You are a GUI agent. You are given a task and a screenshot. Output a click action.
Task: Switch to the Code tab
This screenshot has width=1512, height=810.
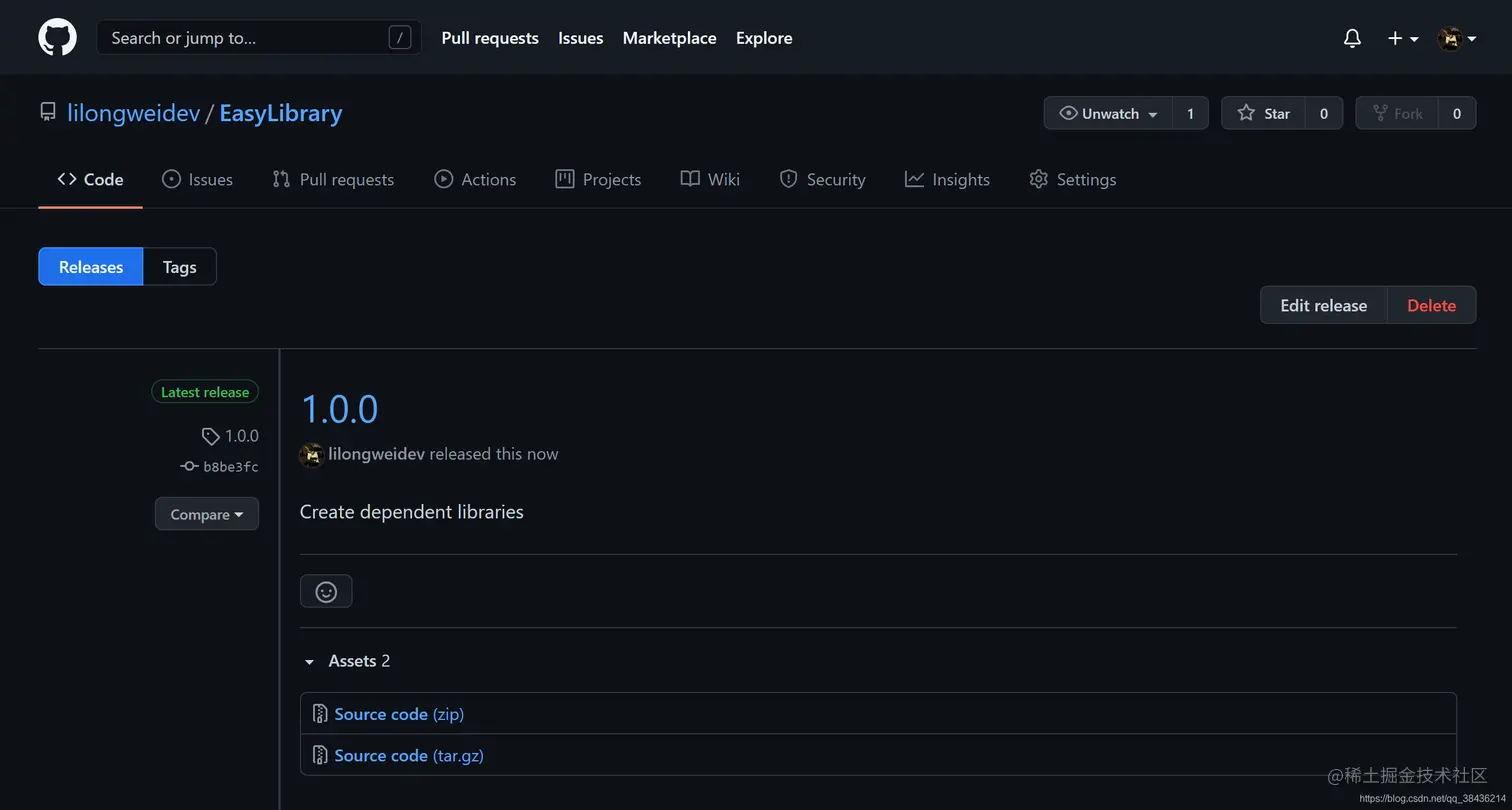tap(90, 179)
